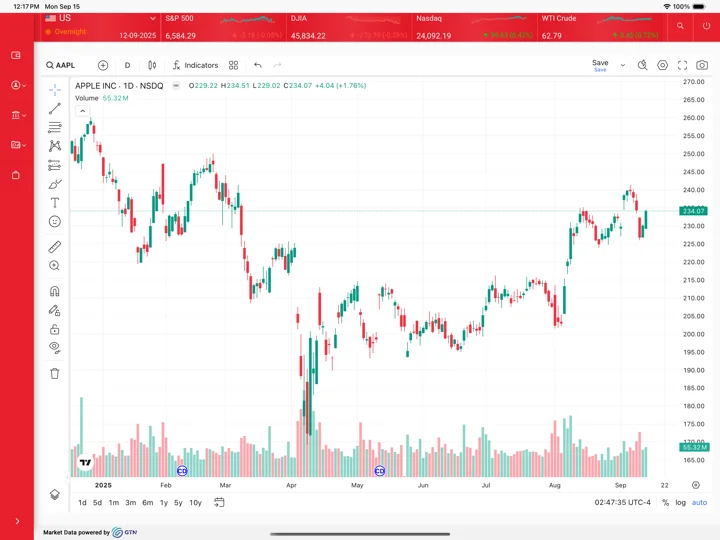Choose the text annotation tool
This screenshot has width=720, height=540.
point(55,202)
